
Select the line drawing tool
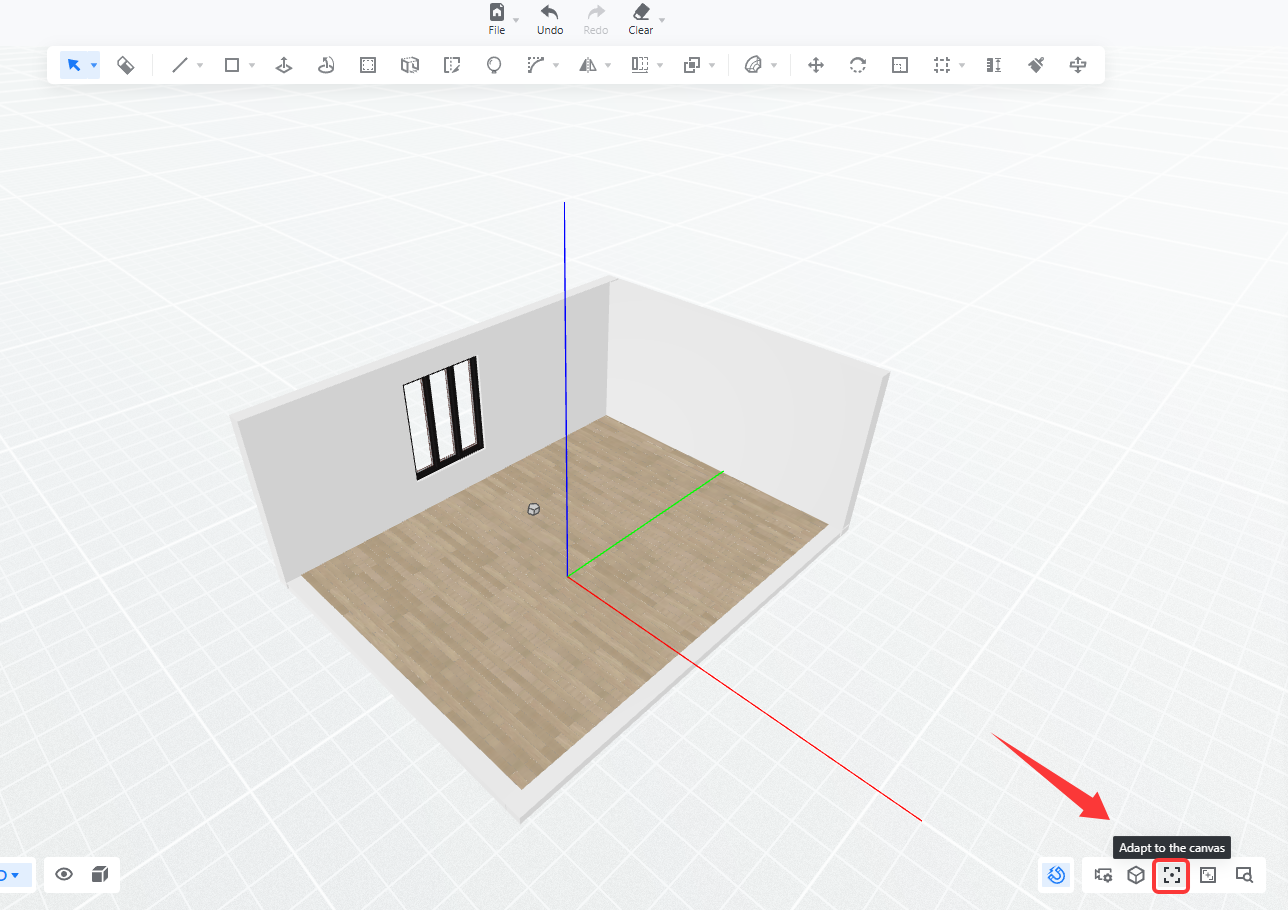click(x=180, y=65)
